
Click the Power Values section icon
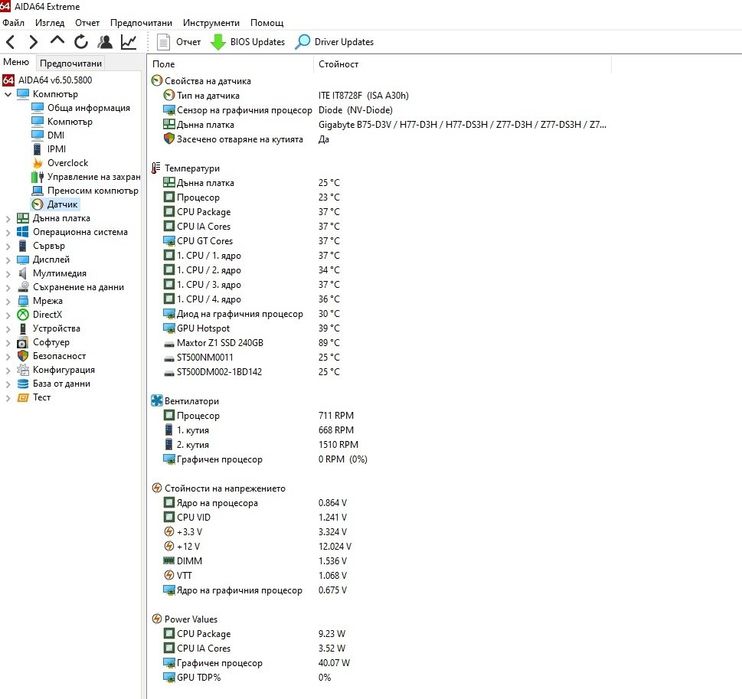[157, 619]
